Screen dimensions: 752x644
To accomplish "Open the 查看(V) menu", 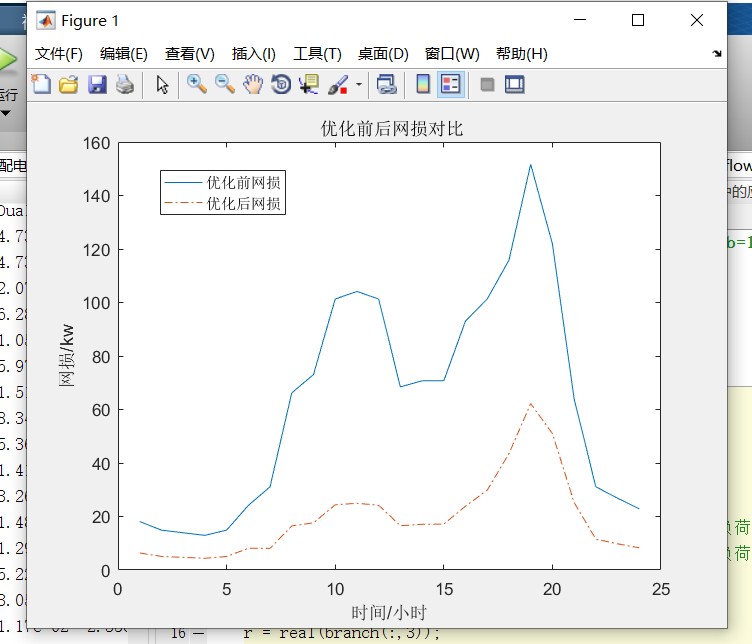I will (x=189, y=54).
